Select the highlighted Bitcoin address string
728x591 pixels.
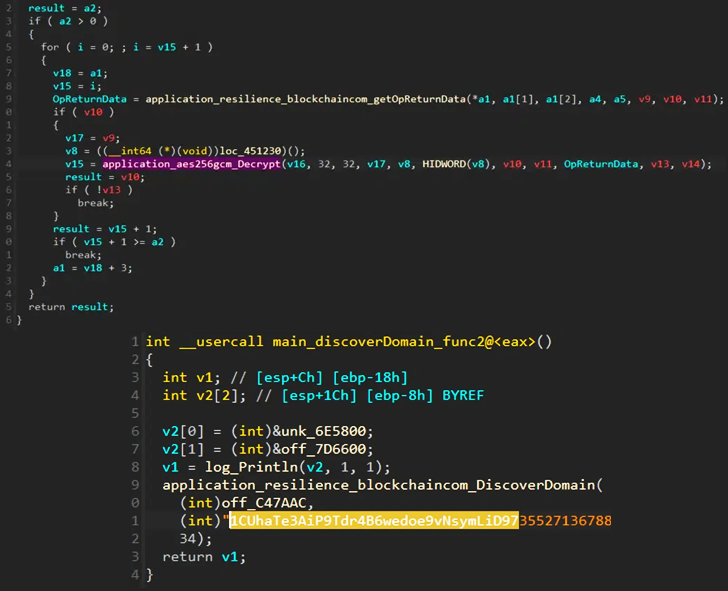[x=374, y=520]
